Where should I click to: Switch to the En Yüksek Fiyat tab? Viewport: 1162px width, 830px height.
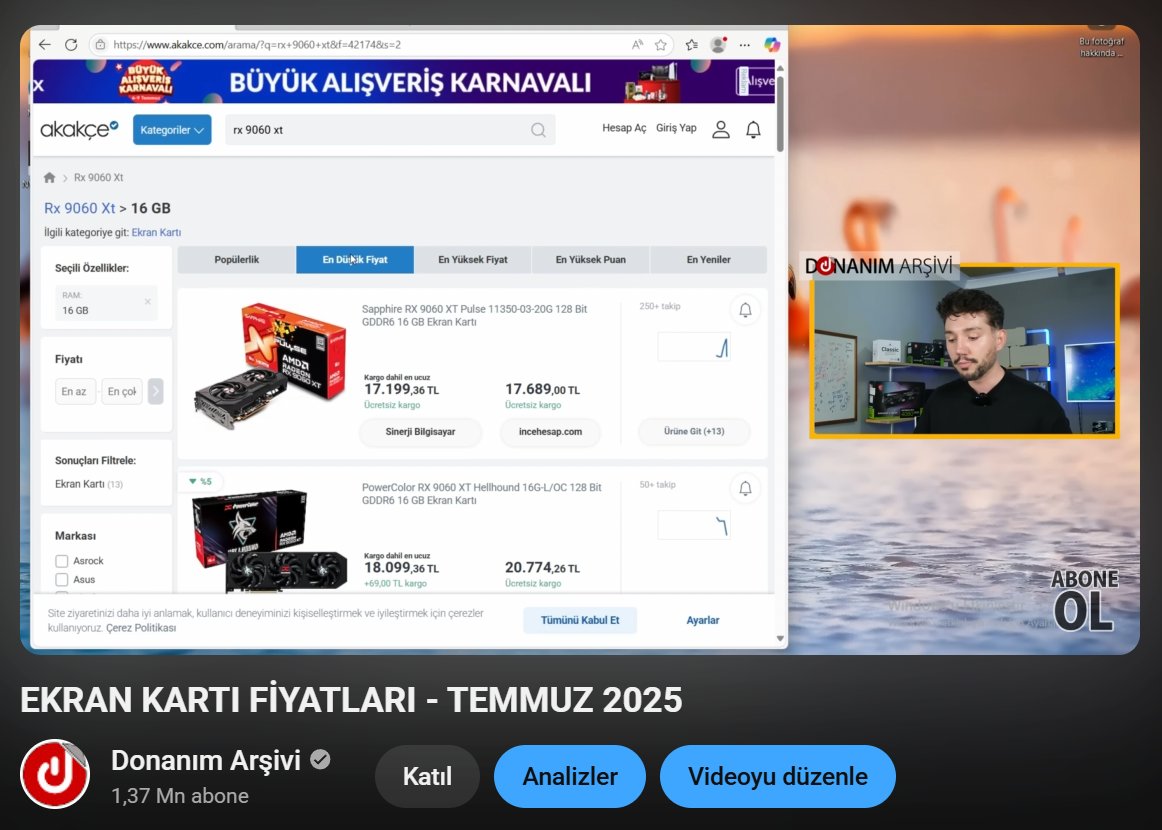(x=473, y=259)
